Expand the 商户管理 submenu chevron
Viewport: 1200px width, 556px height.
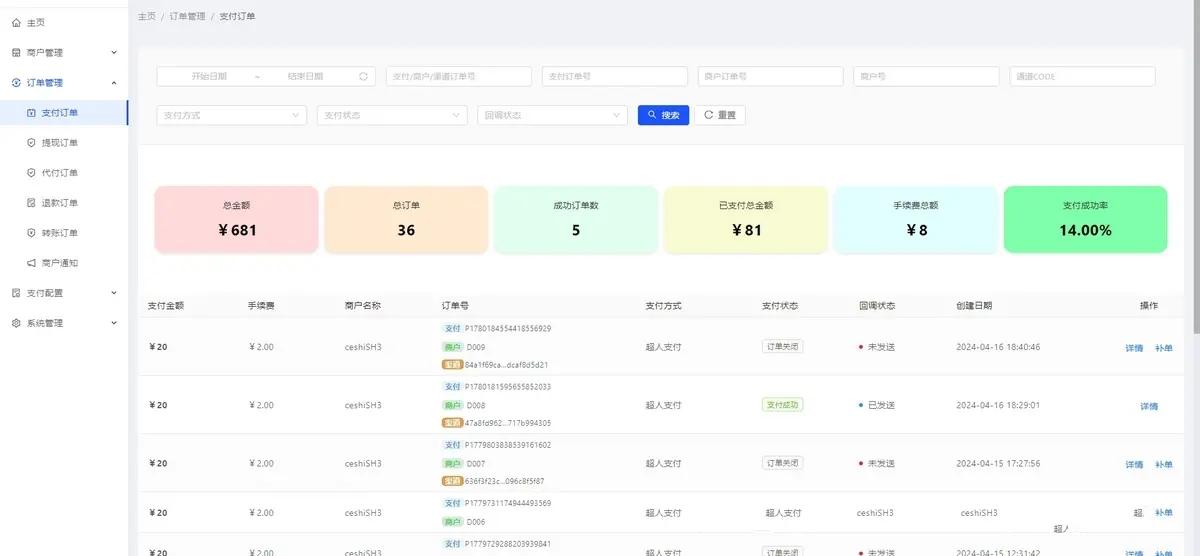click(x=113, y=52)
